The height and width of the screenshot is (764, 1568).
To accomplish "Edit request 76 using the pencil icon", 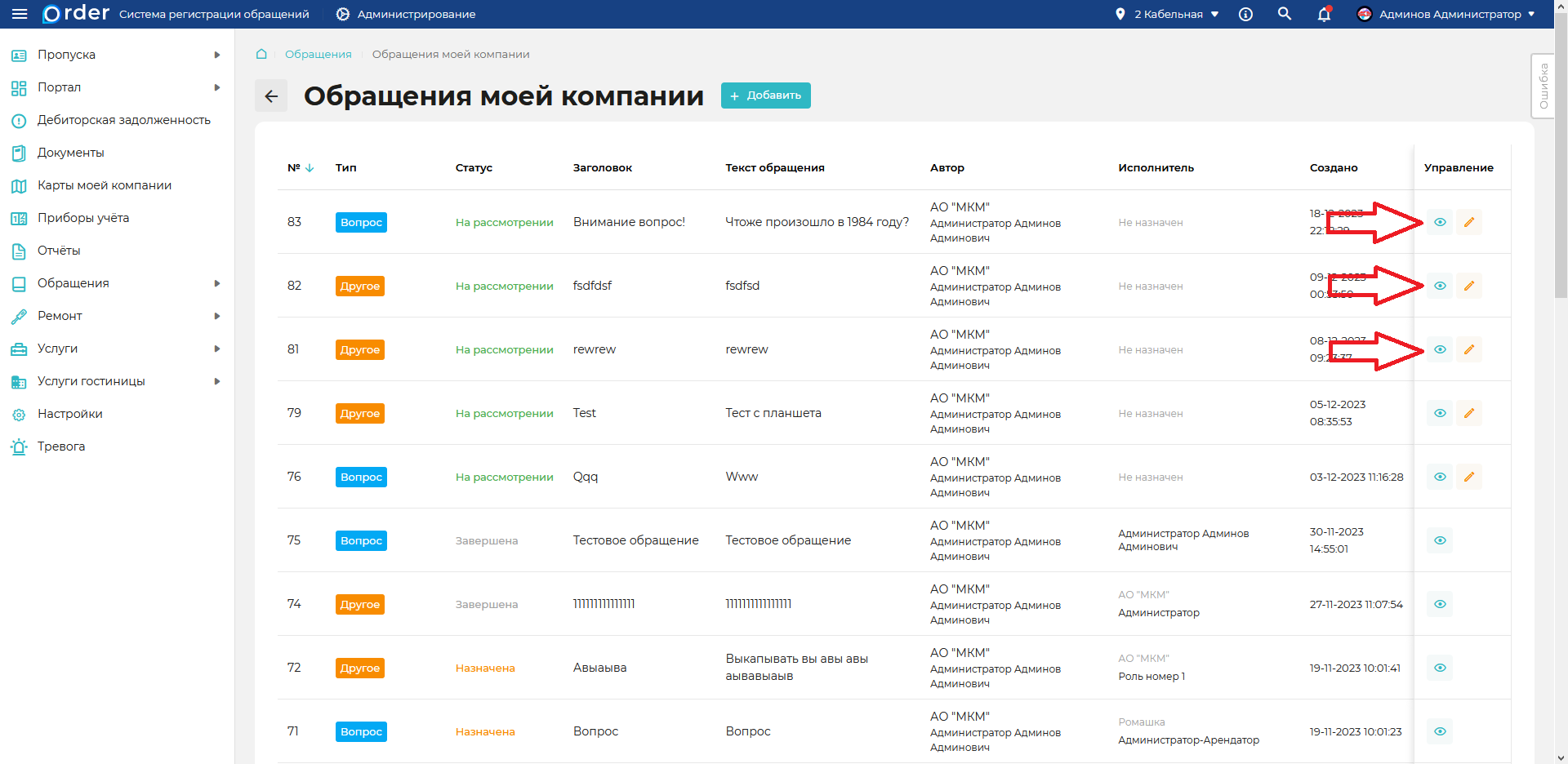I will 1468,477.
